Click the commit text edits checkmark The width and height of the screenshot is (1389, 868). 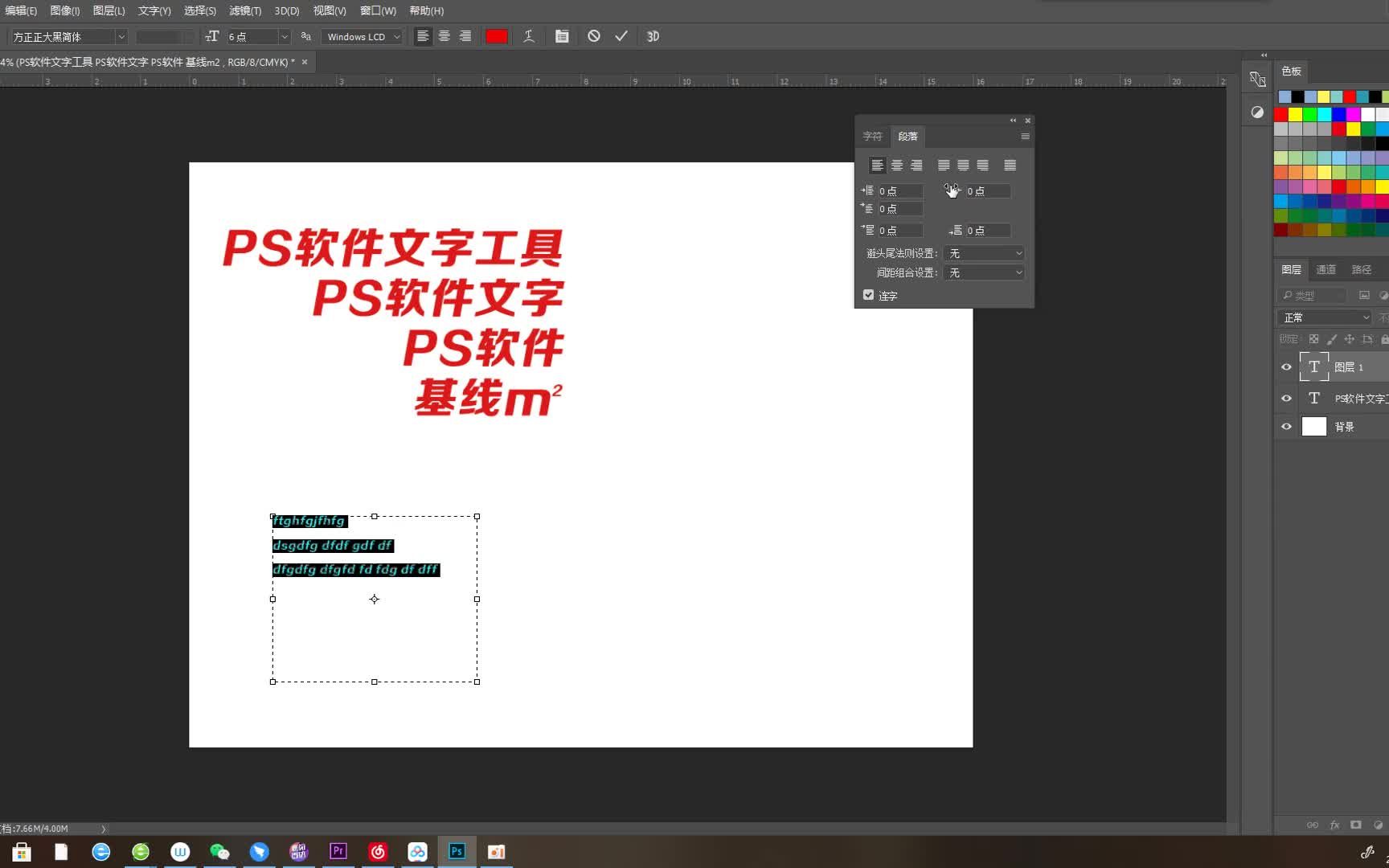click(x=620, y=36)
